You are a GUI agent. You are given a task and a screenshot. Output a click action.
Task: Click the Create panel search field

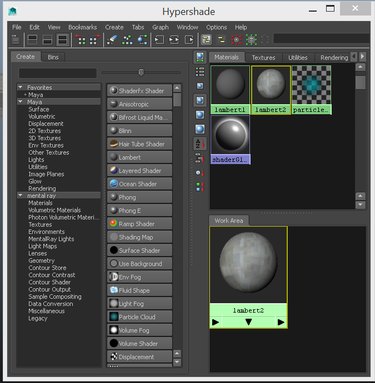tap(58, 73)
